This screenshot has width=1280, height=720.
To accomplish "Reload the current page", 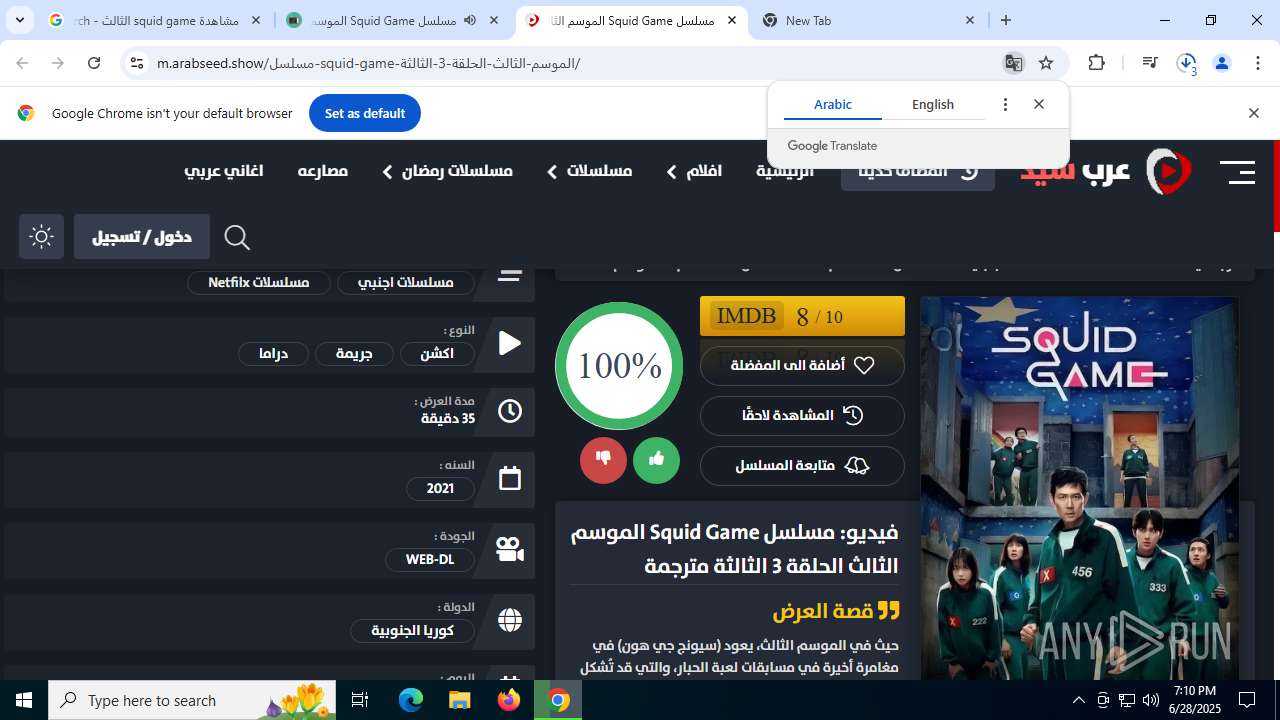I will 94,63.
